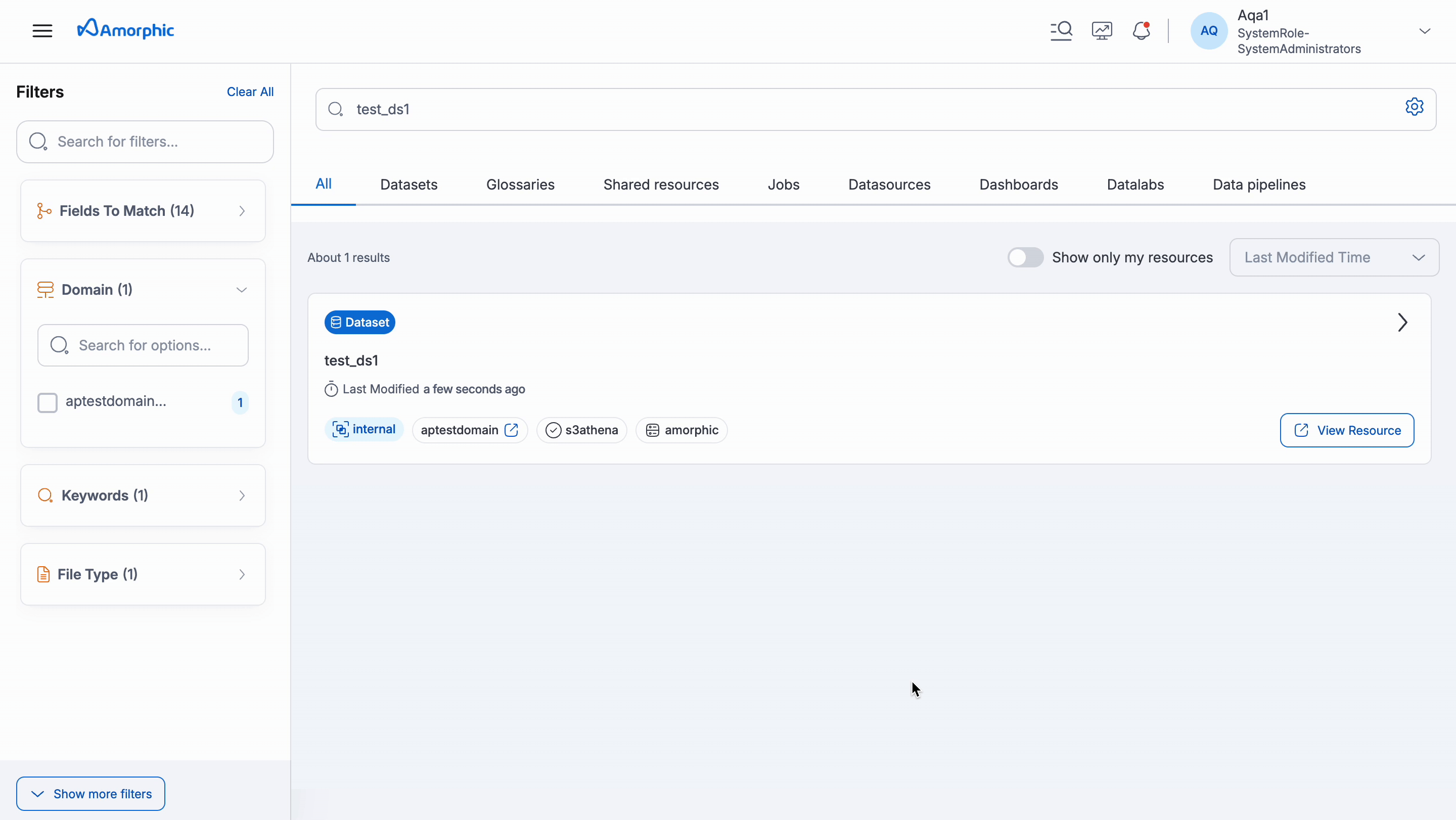Open search settings gear in search bar
This screenshot has height=820, width=1456.
(1415, 107)
